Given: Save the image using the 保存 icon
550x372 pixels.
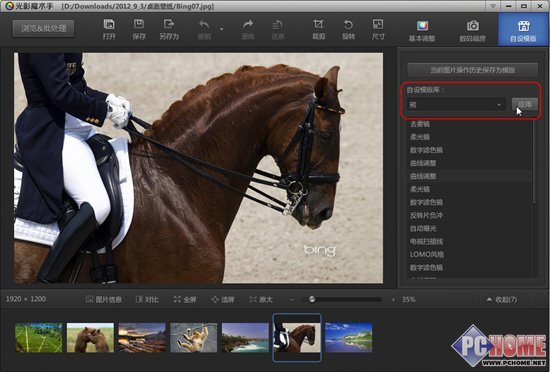Looking at the screenshot, I should pyautogui.click(x=139, y=29).
